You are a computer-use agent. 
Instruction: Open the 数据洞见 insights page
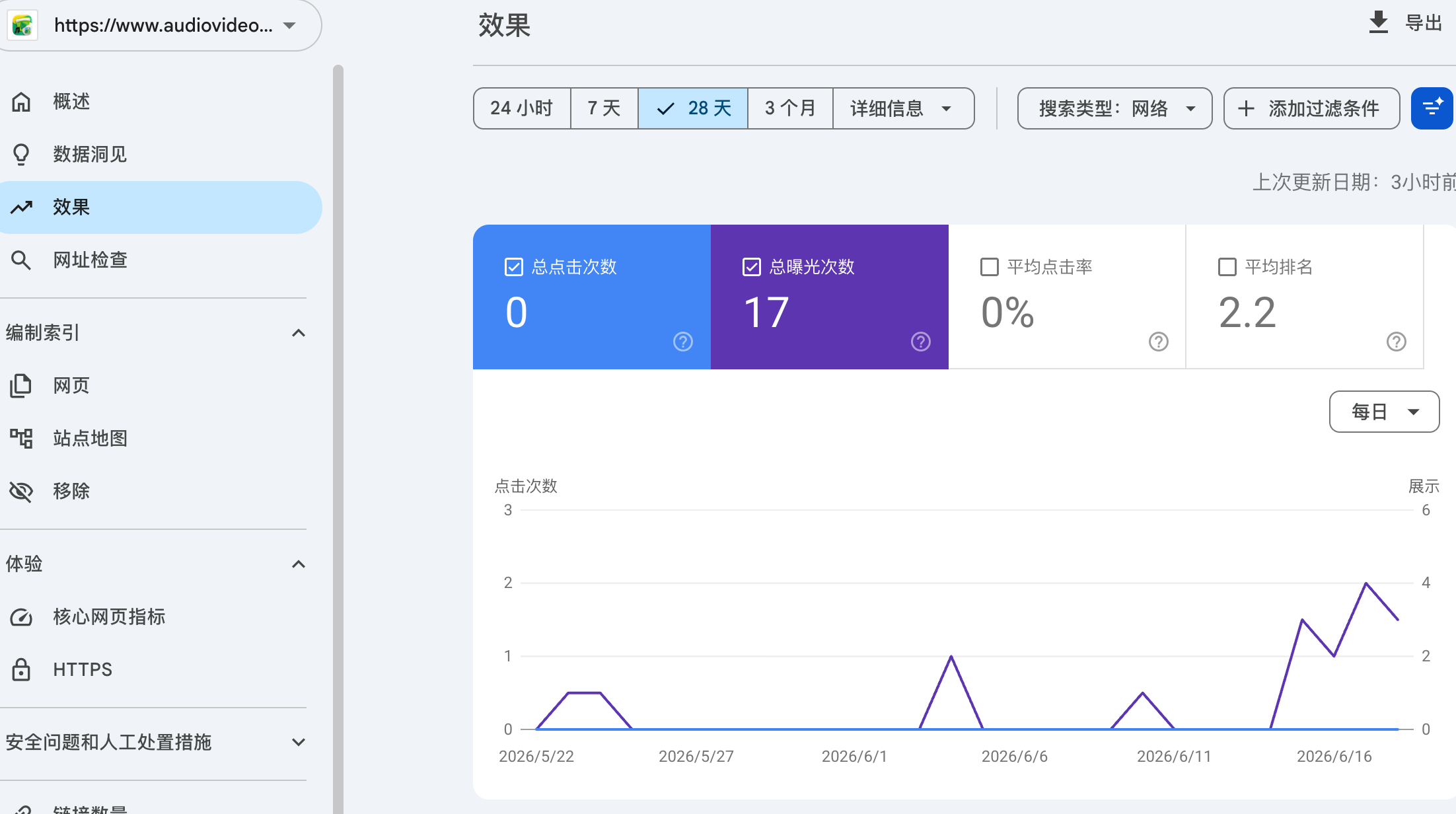click(161, 155)
